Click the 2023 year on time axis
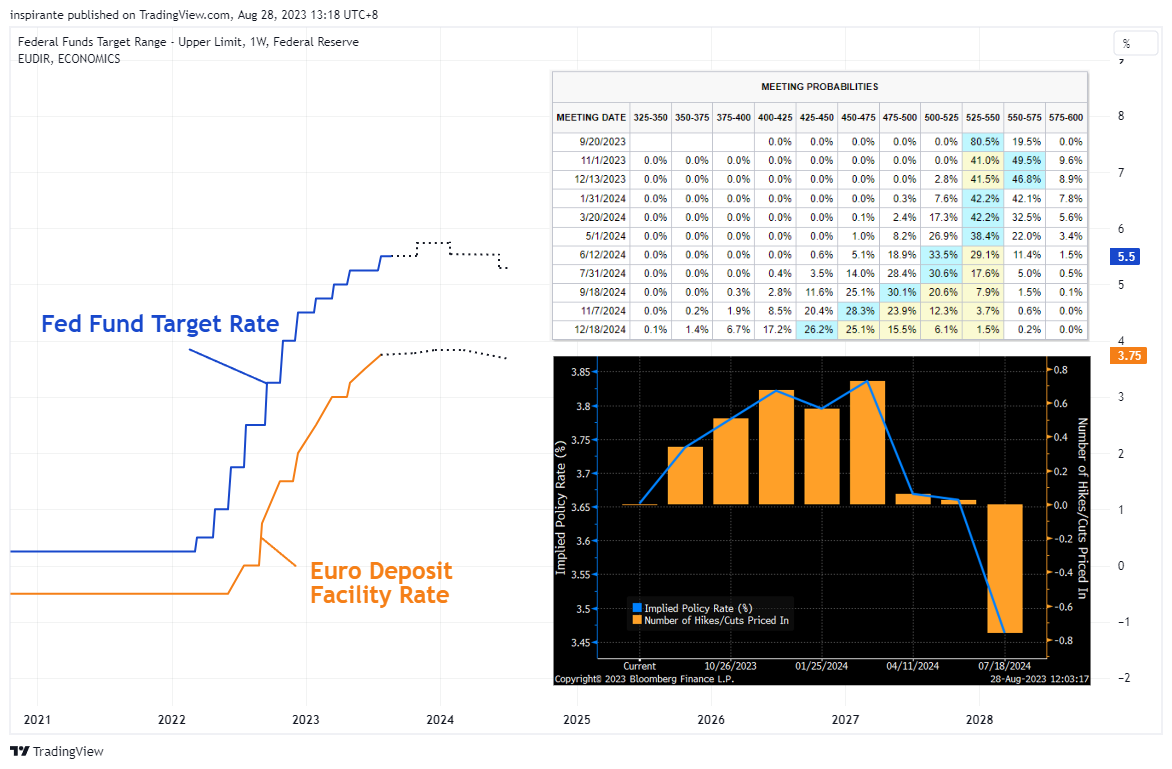The width and height of the screenshot is (1172, 769). 306,720
